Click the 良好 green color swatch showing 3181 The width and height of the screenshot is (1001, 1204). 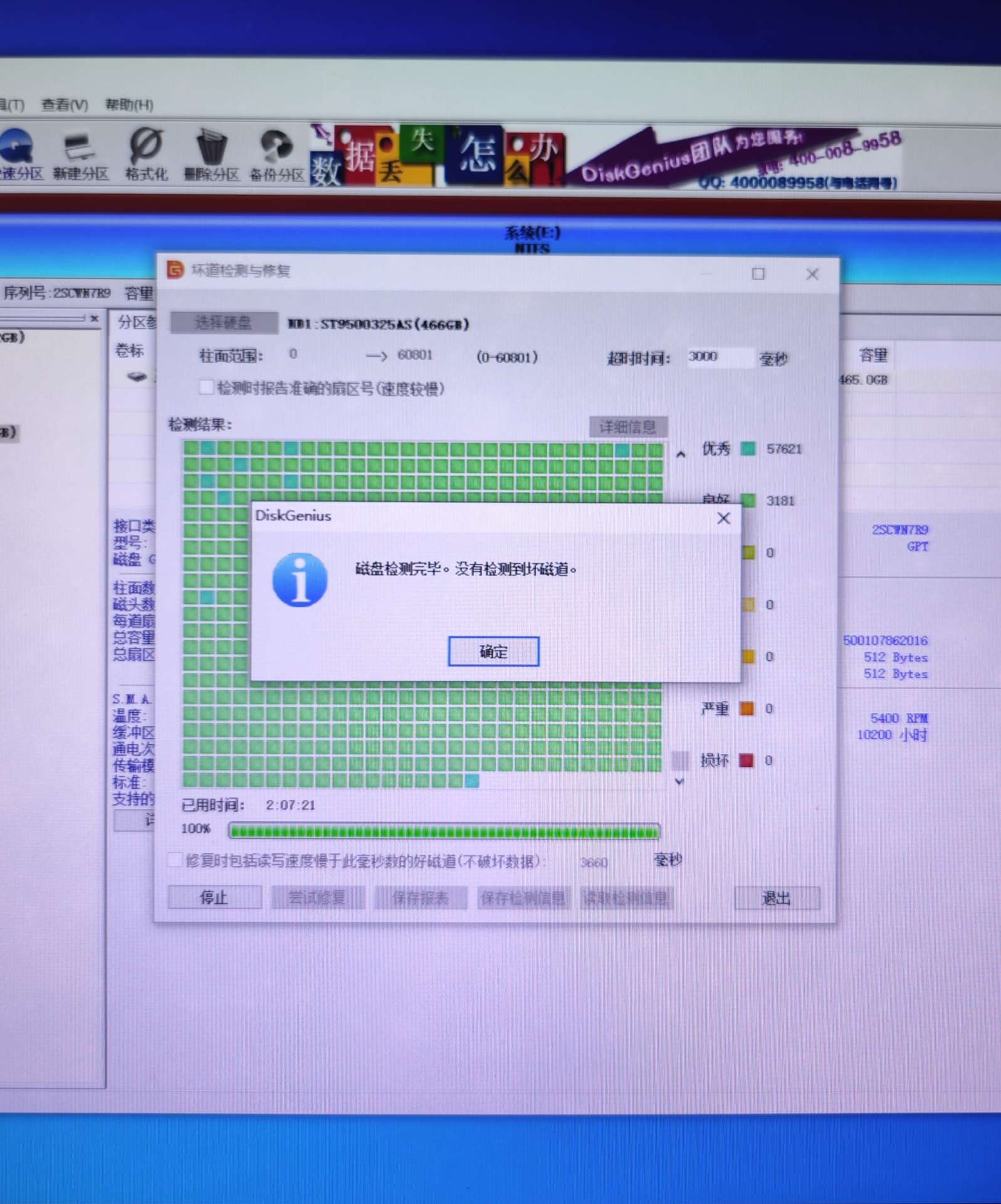pos(748,500)
